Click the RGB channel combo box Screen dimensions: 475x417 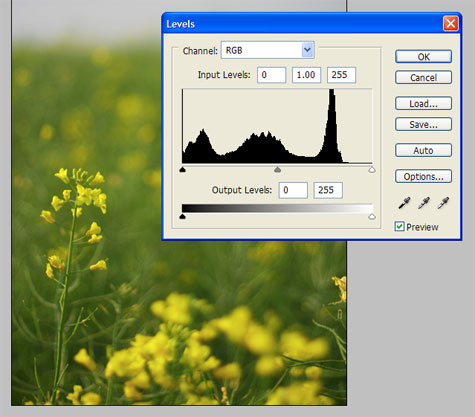coord(268,50)
